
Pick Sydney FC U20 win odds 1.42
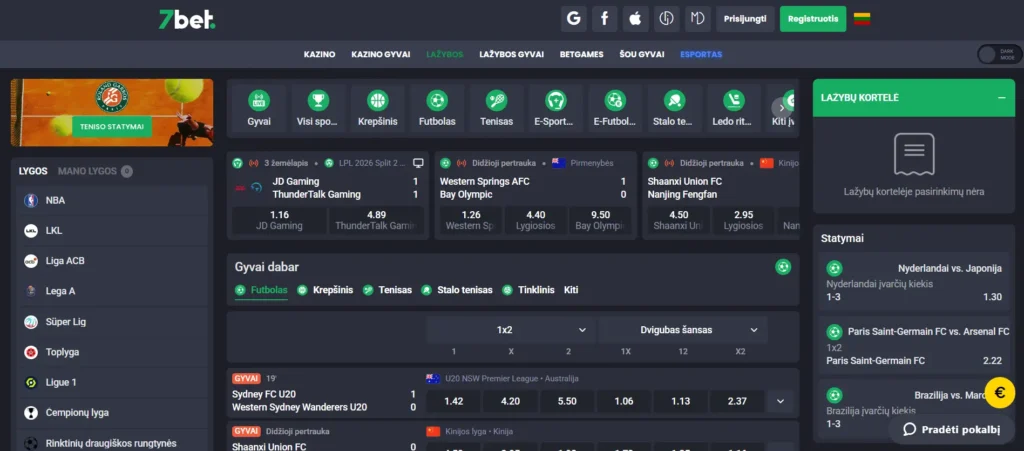click(453, 401)
